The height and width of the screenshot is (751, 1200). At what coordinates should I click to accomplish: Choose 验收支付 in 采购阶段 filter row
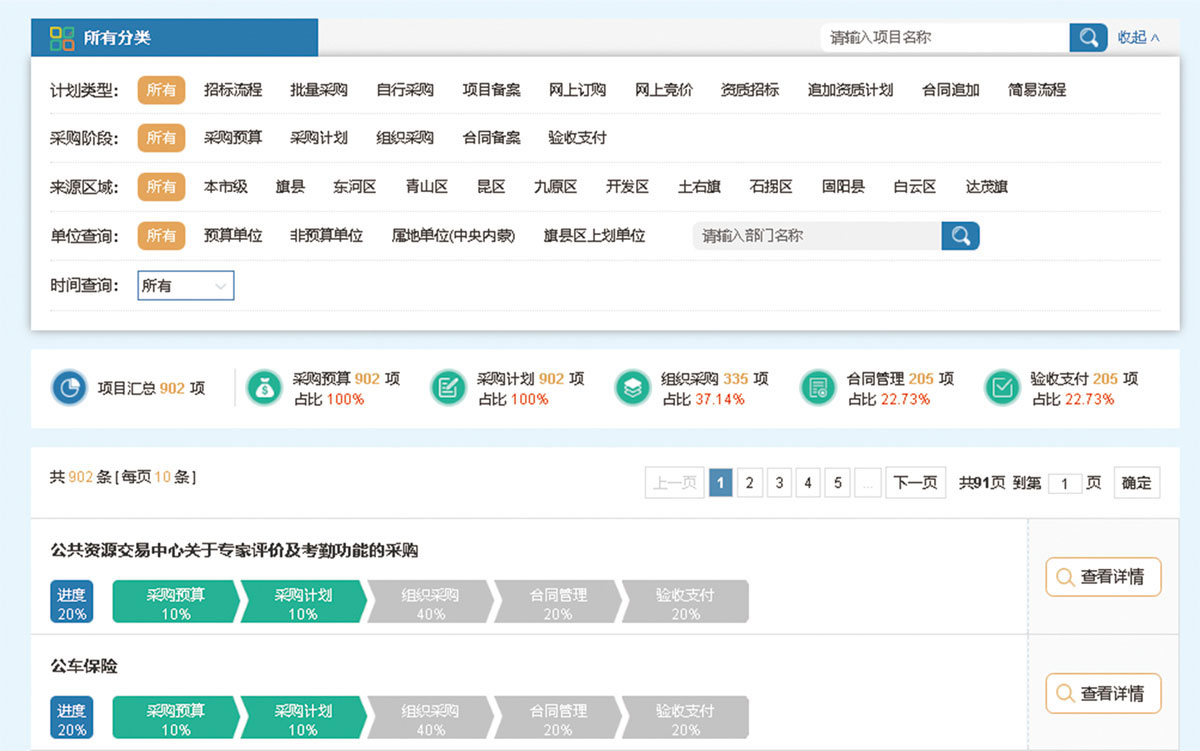click(x=577, y=138)
